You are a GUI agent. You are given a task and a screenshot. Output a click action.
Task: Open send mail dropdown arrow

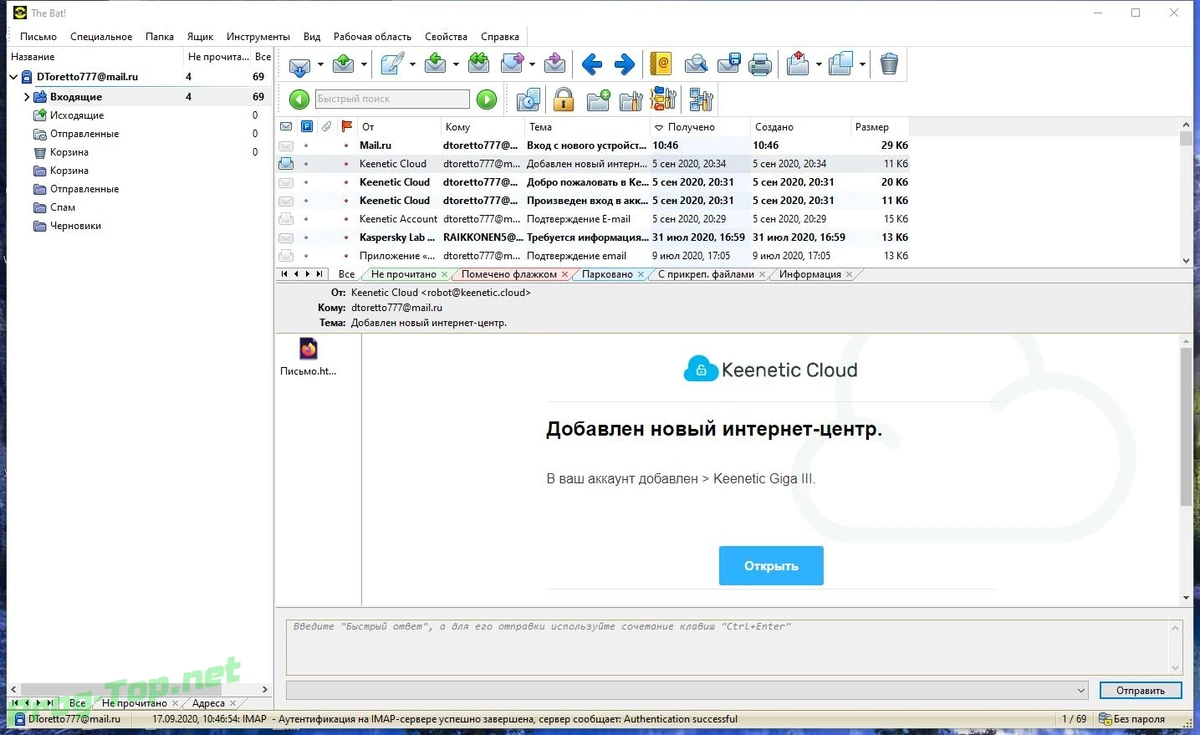[x=364, y=65]
